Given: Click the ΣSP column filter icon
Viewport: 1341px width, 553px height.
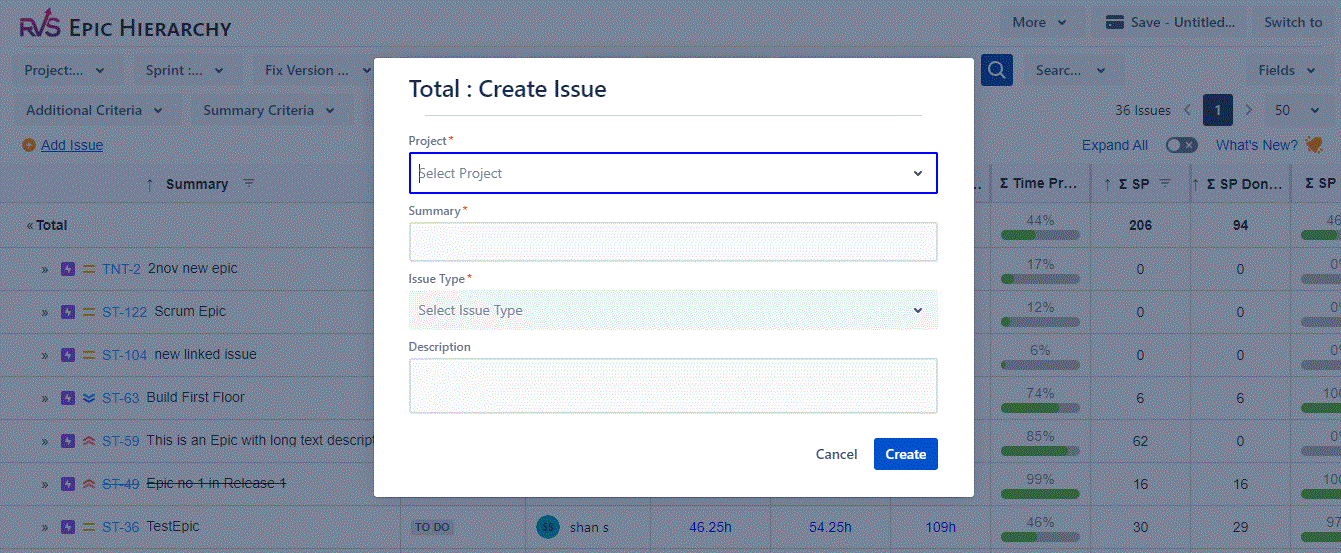Looking at the screenshot, I should (1165, 184).
